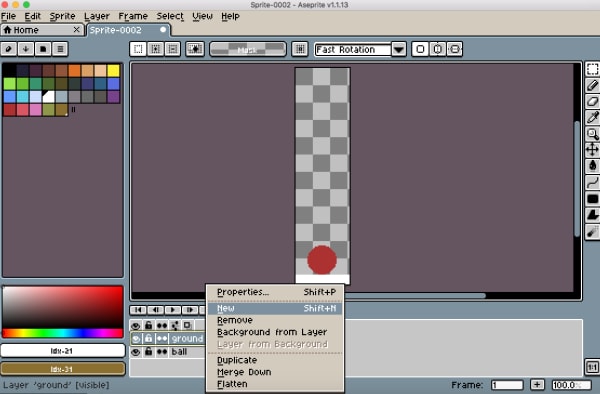Open the Layer menu in menu bar
Viewport: 600px width, 394px height.
point(97,16)
